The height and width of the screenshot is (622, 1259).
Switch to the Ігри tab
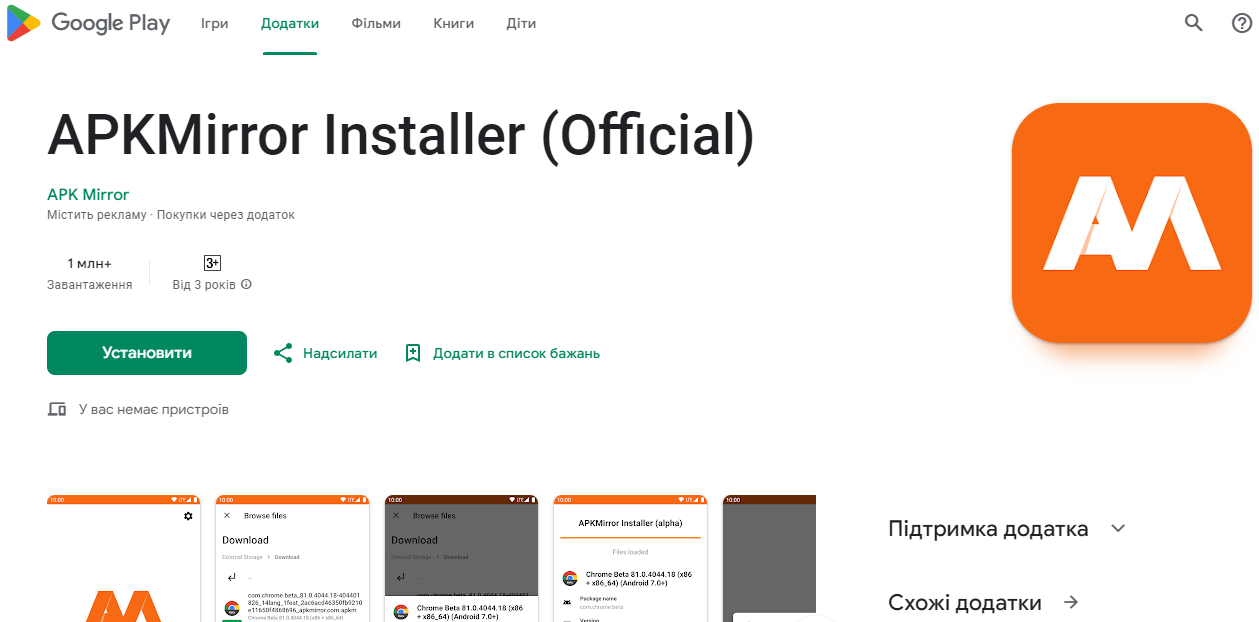(214, 23)
